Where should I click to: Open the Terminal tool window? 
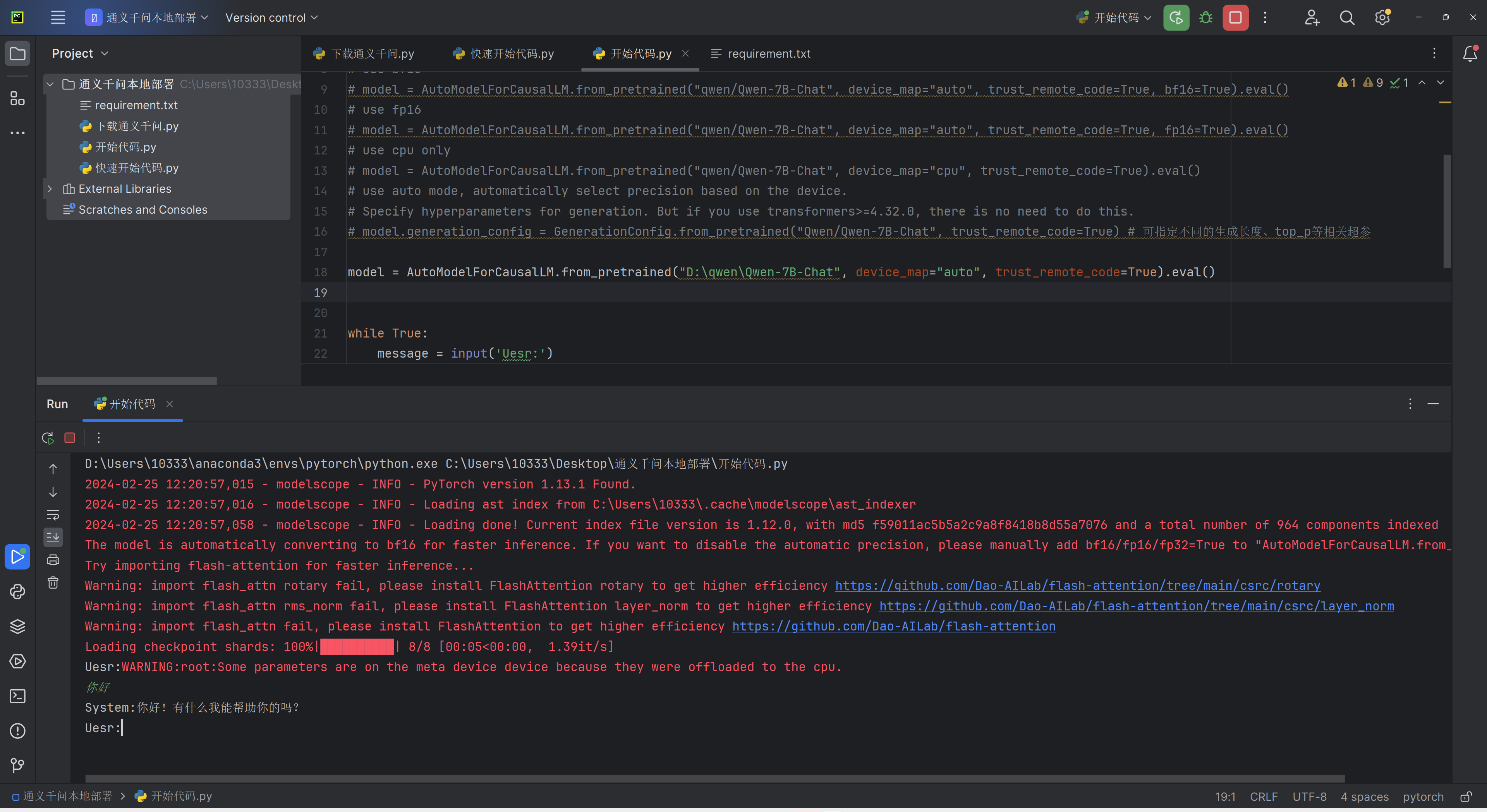point(17,696)
